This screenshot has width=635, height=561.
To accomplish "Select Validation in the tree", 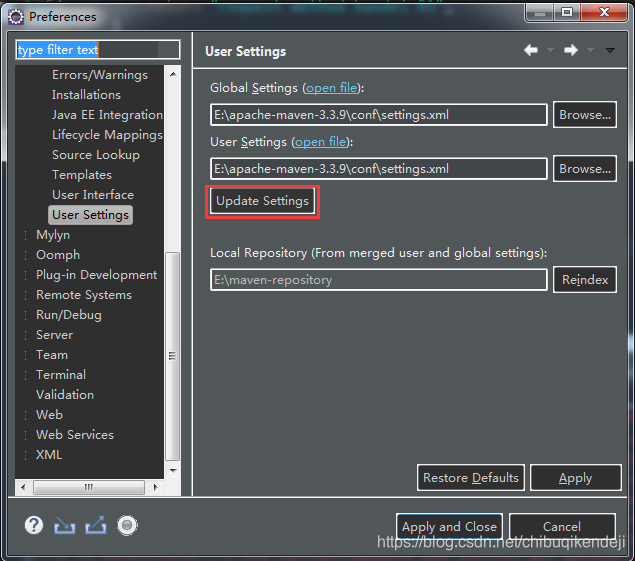I will click(65, 395).
